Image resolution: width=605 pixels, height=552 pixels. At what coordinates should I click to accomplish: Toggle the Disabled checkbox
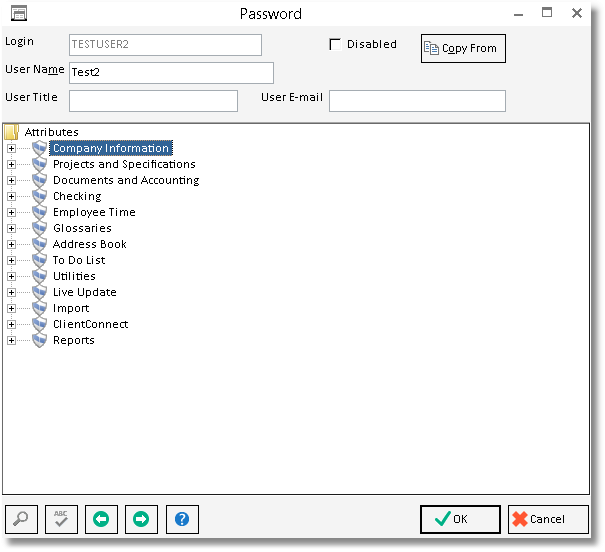(x=335, y=44)
